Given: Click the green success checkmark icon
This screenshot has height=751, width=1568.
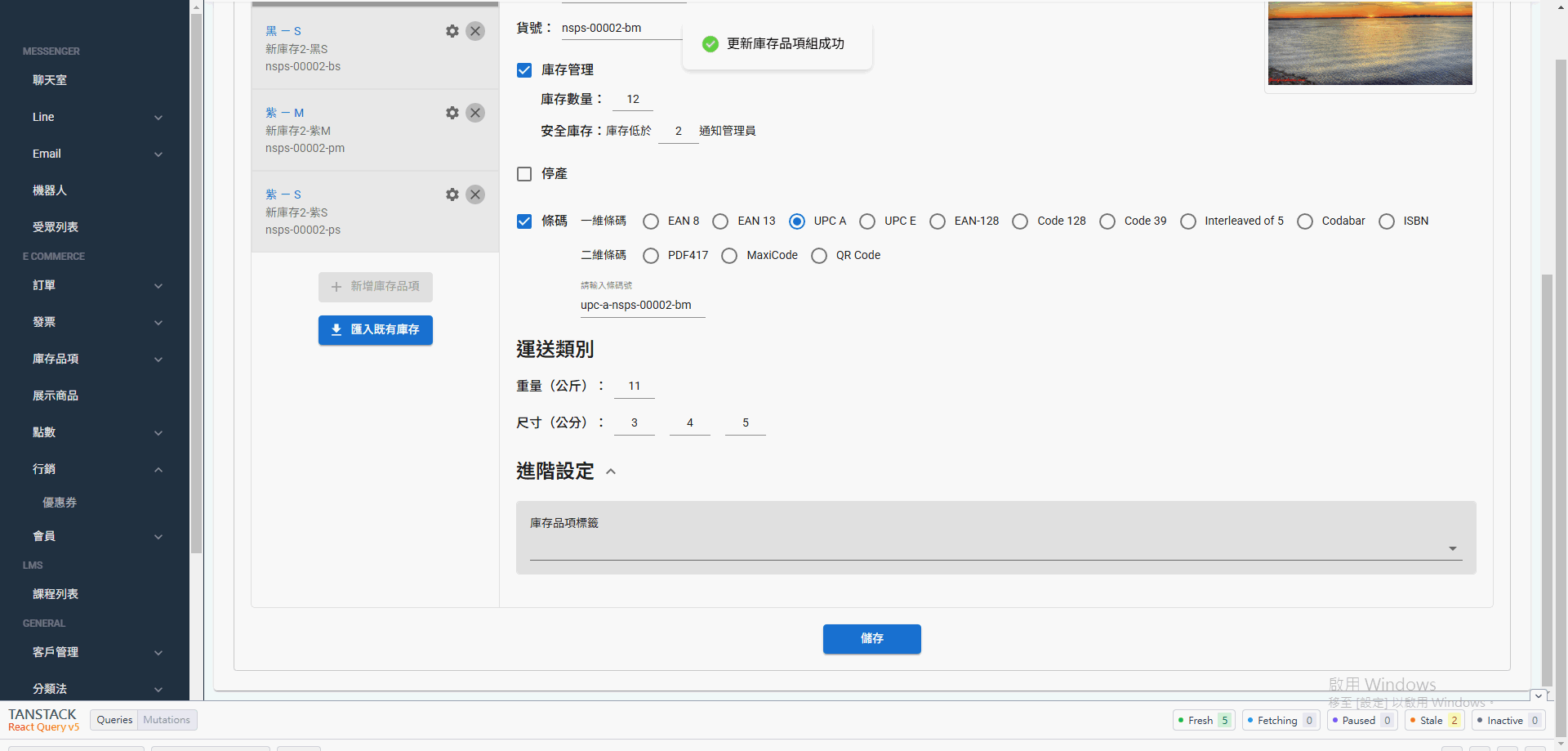Looking at the screenshot, I should pos(710,44).
